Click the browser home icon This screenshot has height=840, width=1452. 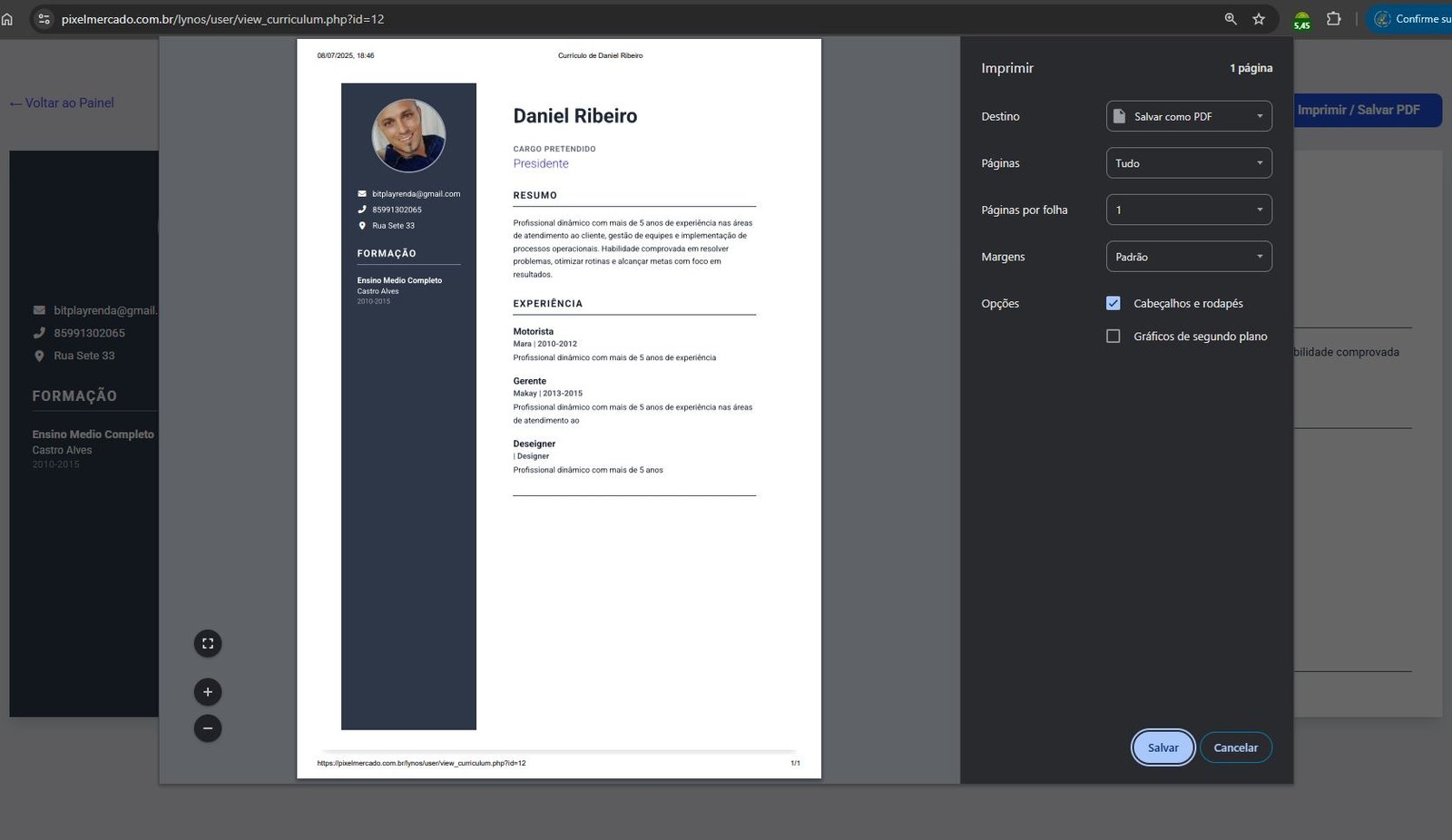click(7, 19)
